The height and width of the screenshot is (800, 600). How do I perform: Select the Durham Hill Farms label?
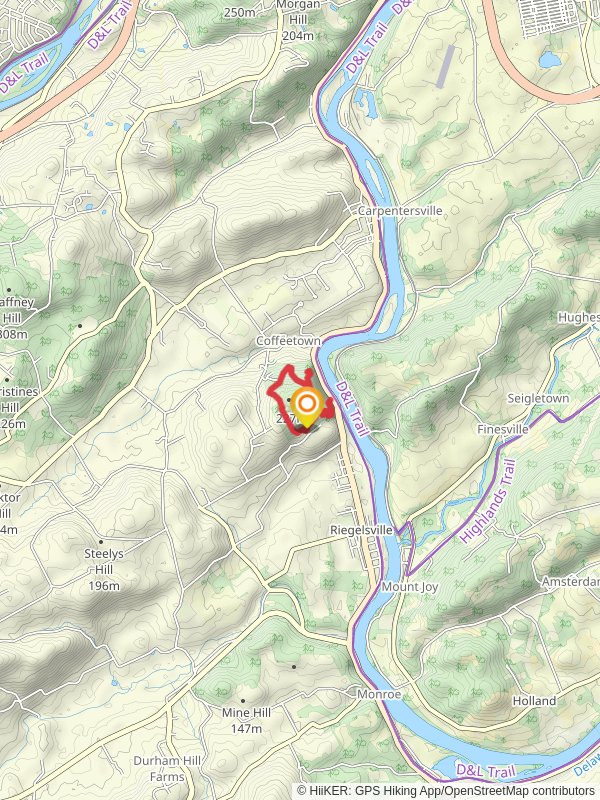167,769
